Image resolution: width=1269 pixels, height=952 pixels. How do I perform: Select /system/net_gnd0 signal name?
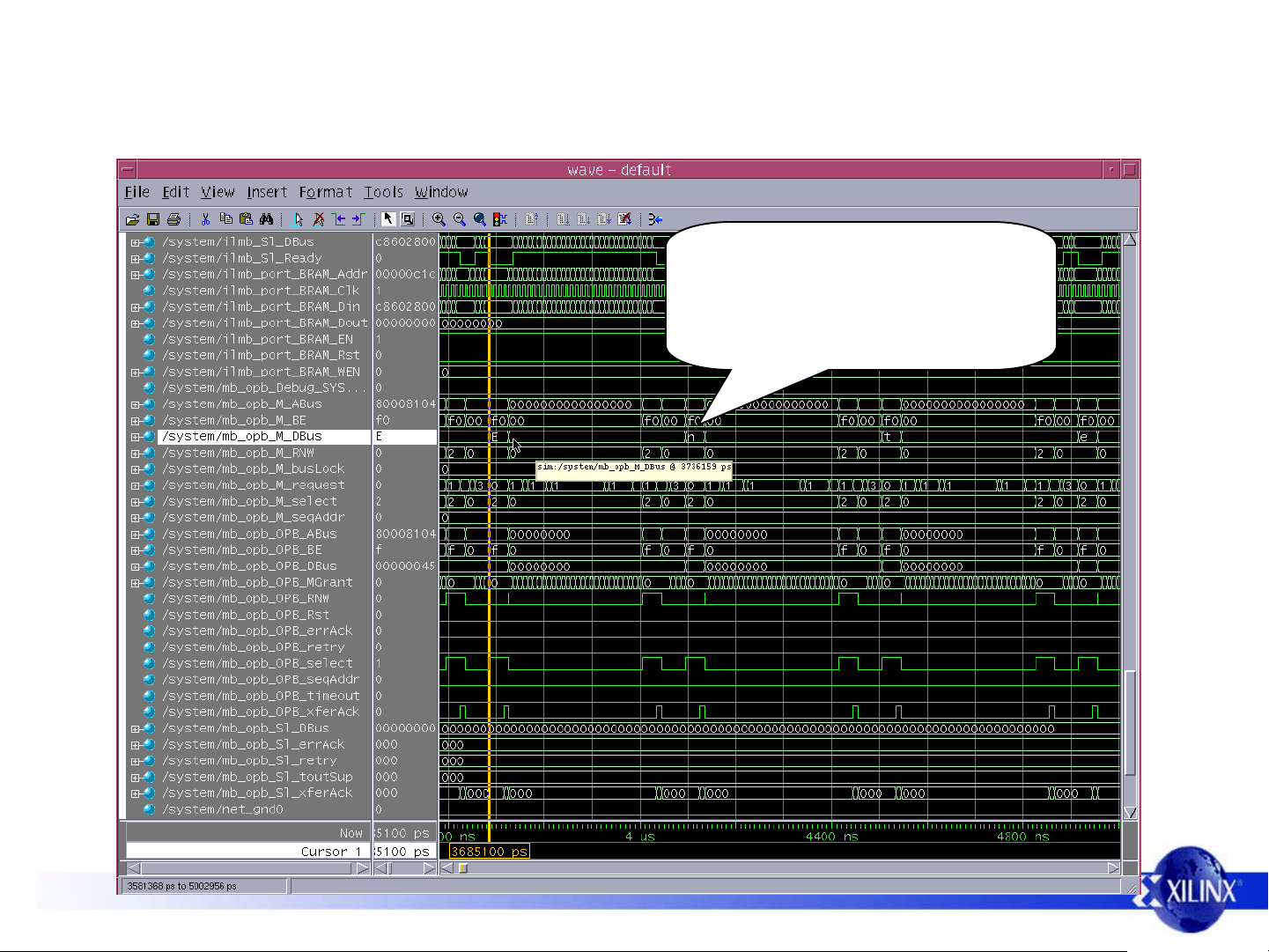223,809
